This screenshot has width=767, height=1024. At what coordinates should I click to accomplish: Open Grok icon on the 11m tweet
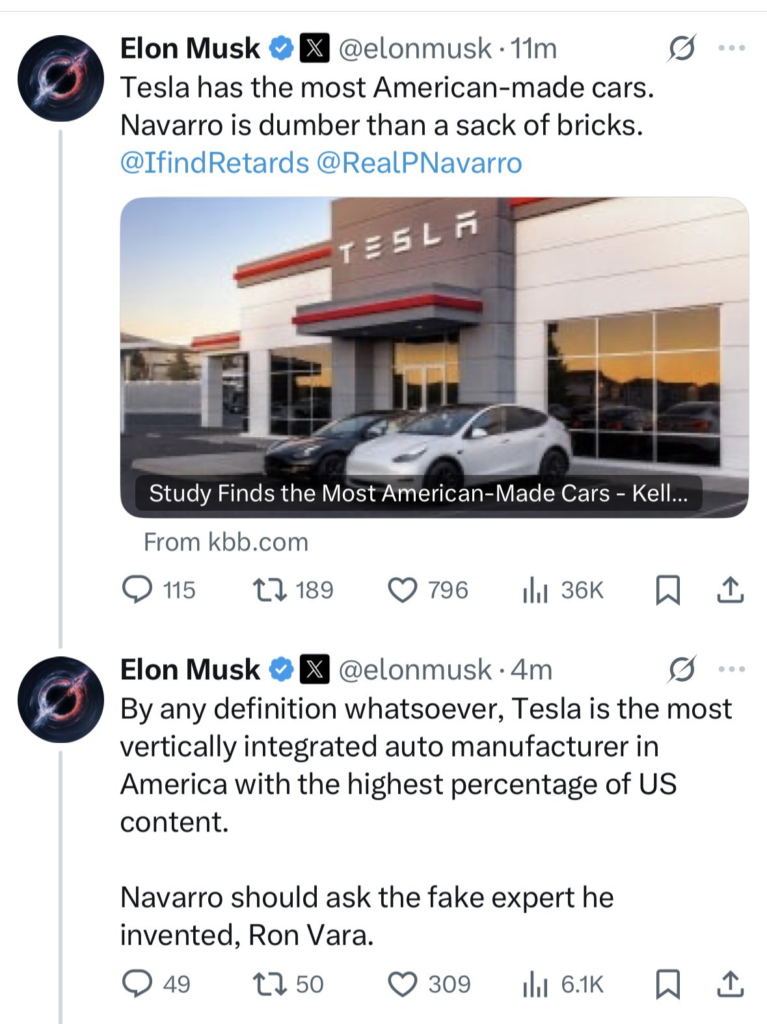[681, 48]
